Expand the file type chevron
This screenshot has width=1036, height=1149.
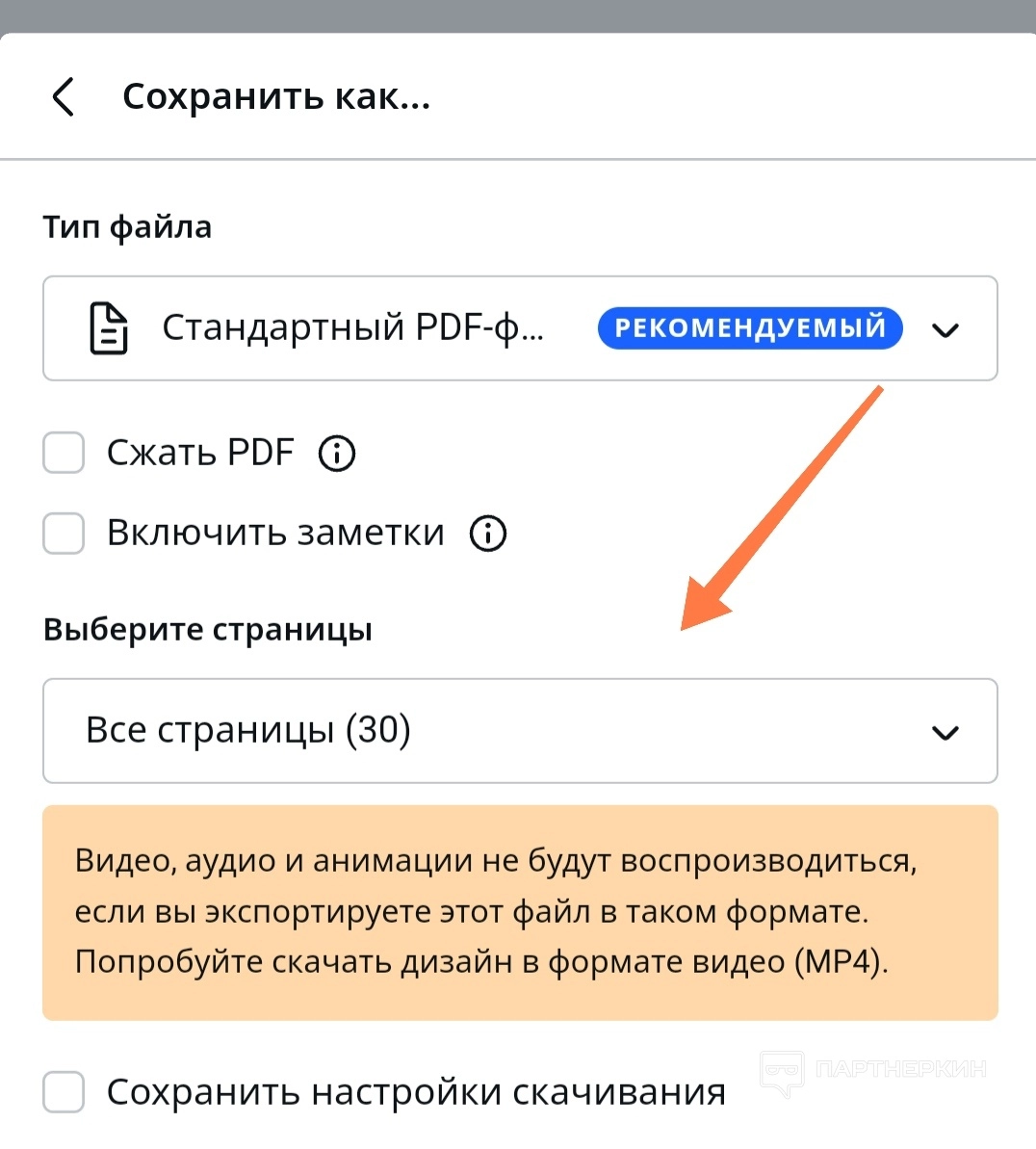pyautogui.click(x=945, y=330)
